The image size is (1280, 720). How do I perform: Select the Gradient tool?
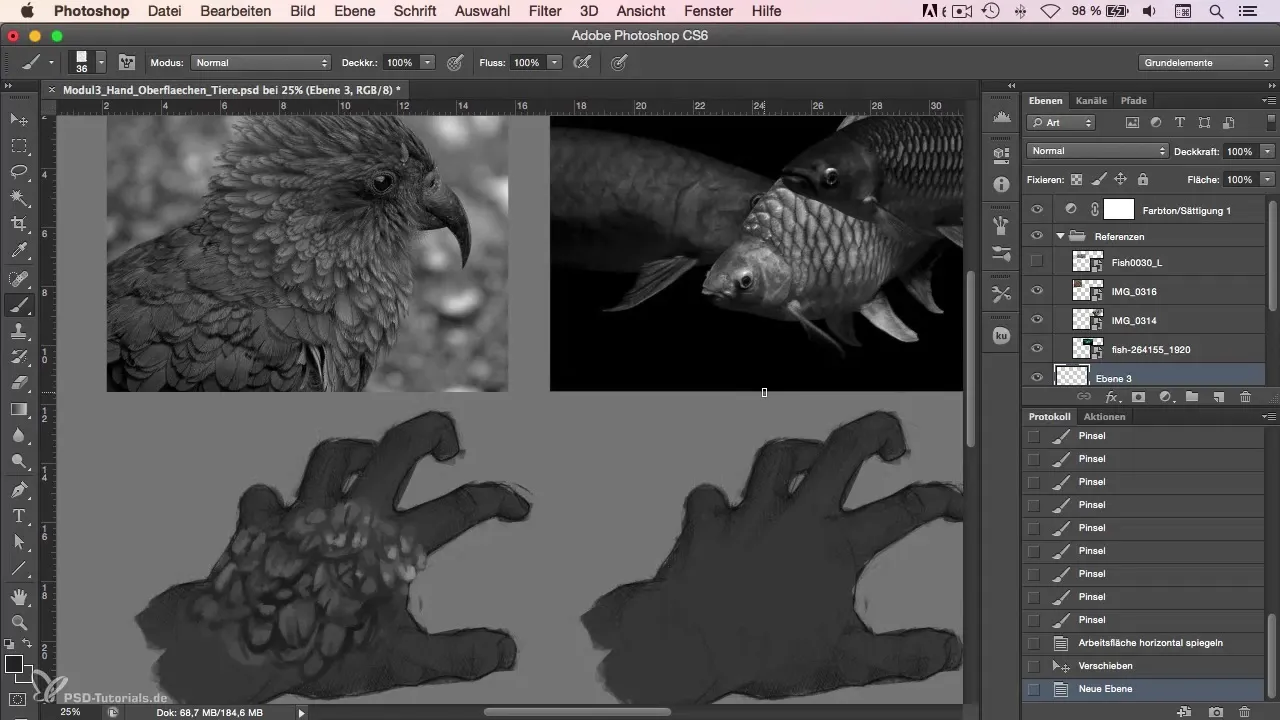tap(19, 409)
